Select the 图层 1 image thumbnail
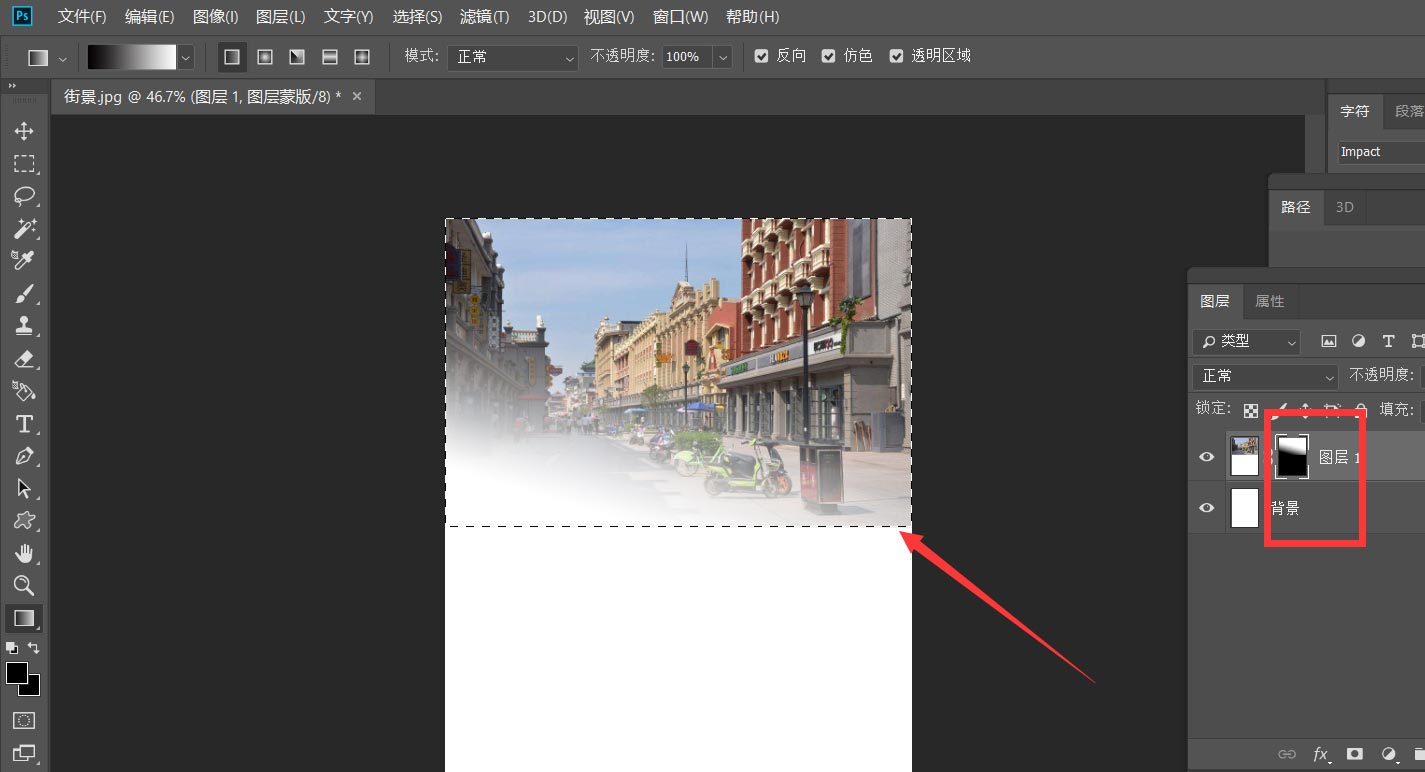The image size is (1425, 772). click(x=1244, y=457)
